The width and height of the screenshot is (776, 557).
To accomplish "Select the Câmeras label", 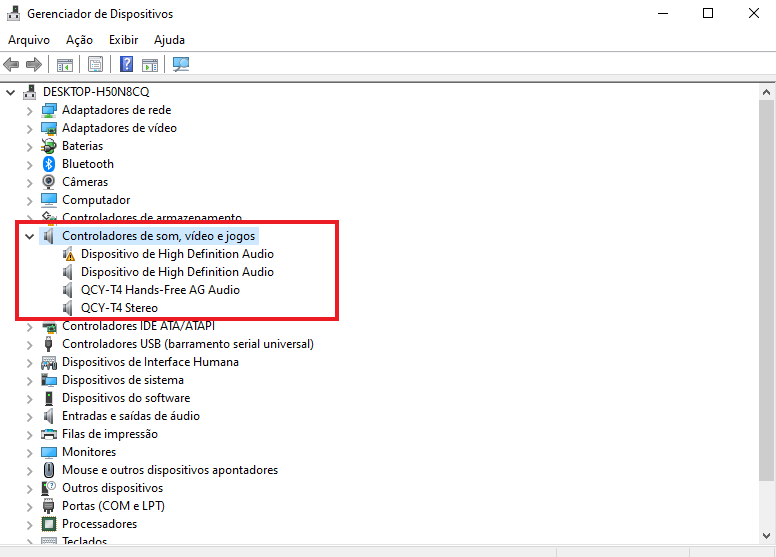I will click(x=85, y=182).
